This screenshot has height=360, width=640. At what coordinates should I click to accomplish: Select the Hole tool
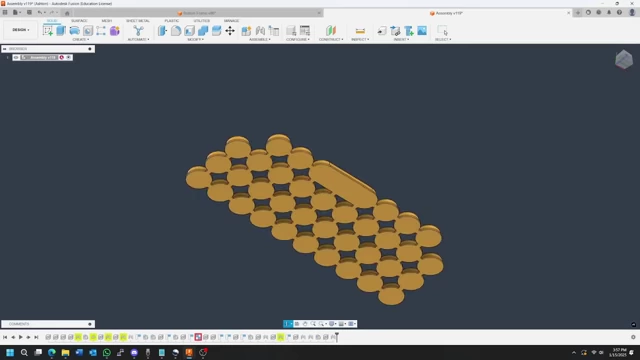click(x=88, y=31)
